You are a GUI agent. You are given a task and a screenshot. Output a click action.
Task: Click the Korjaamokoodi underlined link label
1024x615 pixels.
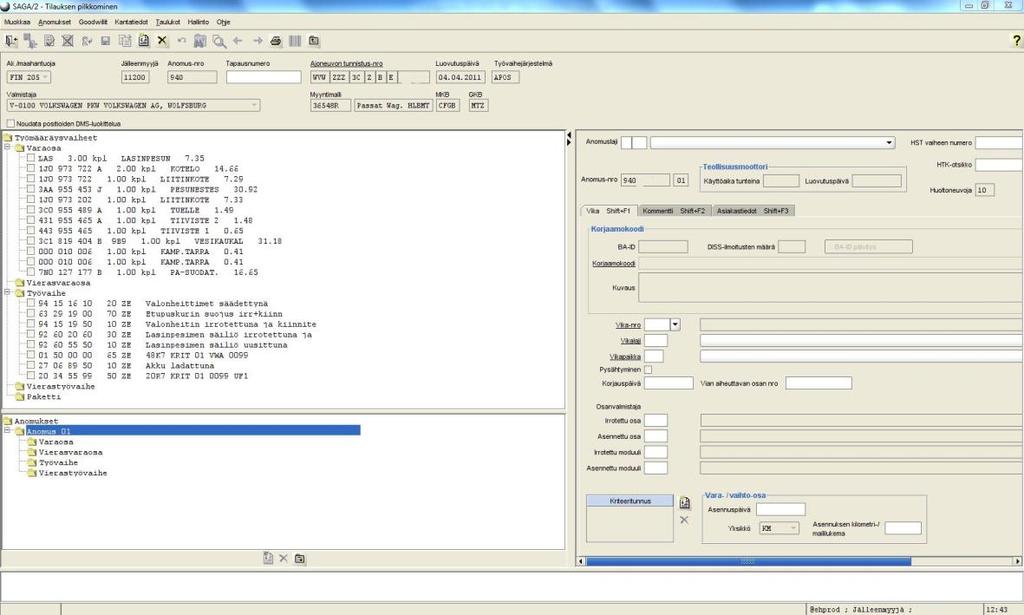pos(614,264)
